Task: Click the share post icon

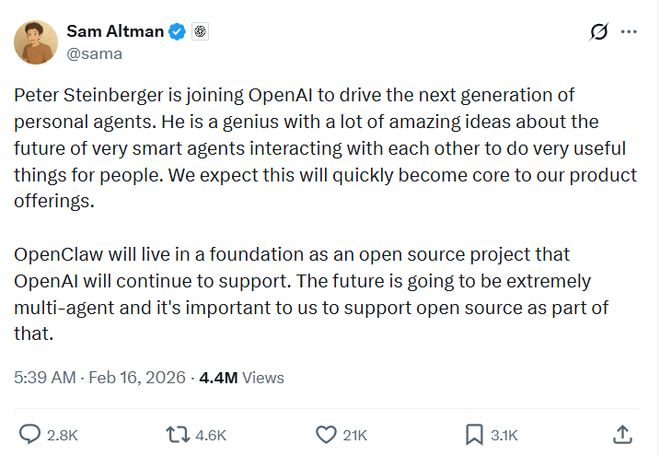Action: point(621,434)
